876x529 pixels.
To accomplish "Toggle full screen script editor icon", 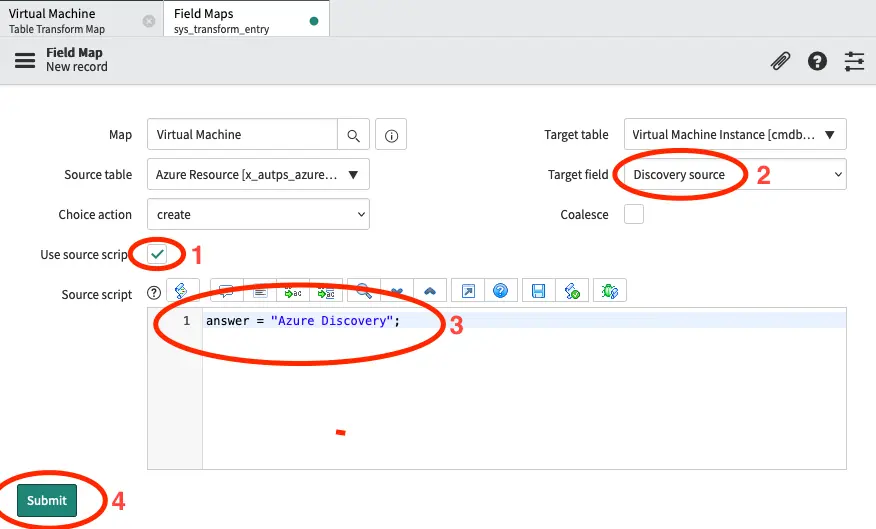I will tap(467, 291).
